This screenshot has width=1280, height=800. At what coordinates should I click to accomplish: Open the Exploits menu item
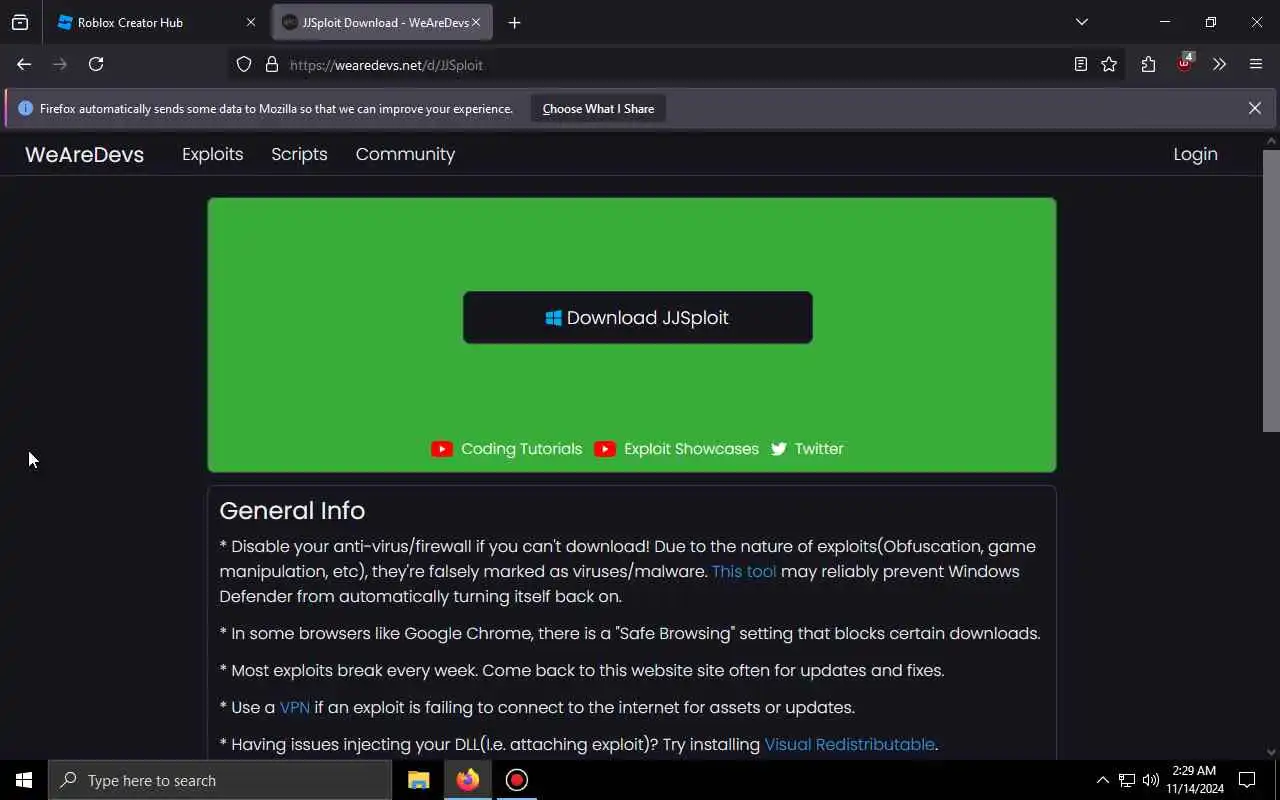pyautogui.click(x=212, y=154)
